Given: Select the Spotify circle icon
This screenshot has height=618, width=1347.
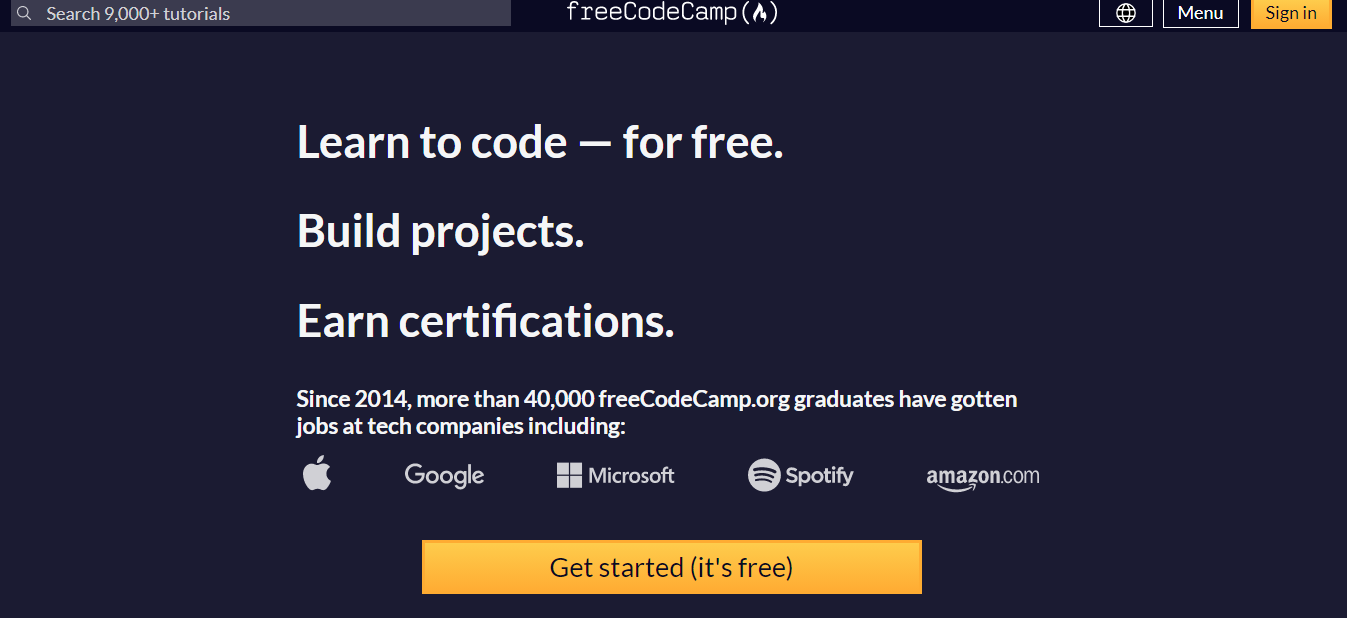Looking at the screenshot, I should pyautogui.click(x=764, y=475).
